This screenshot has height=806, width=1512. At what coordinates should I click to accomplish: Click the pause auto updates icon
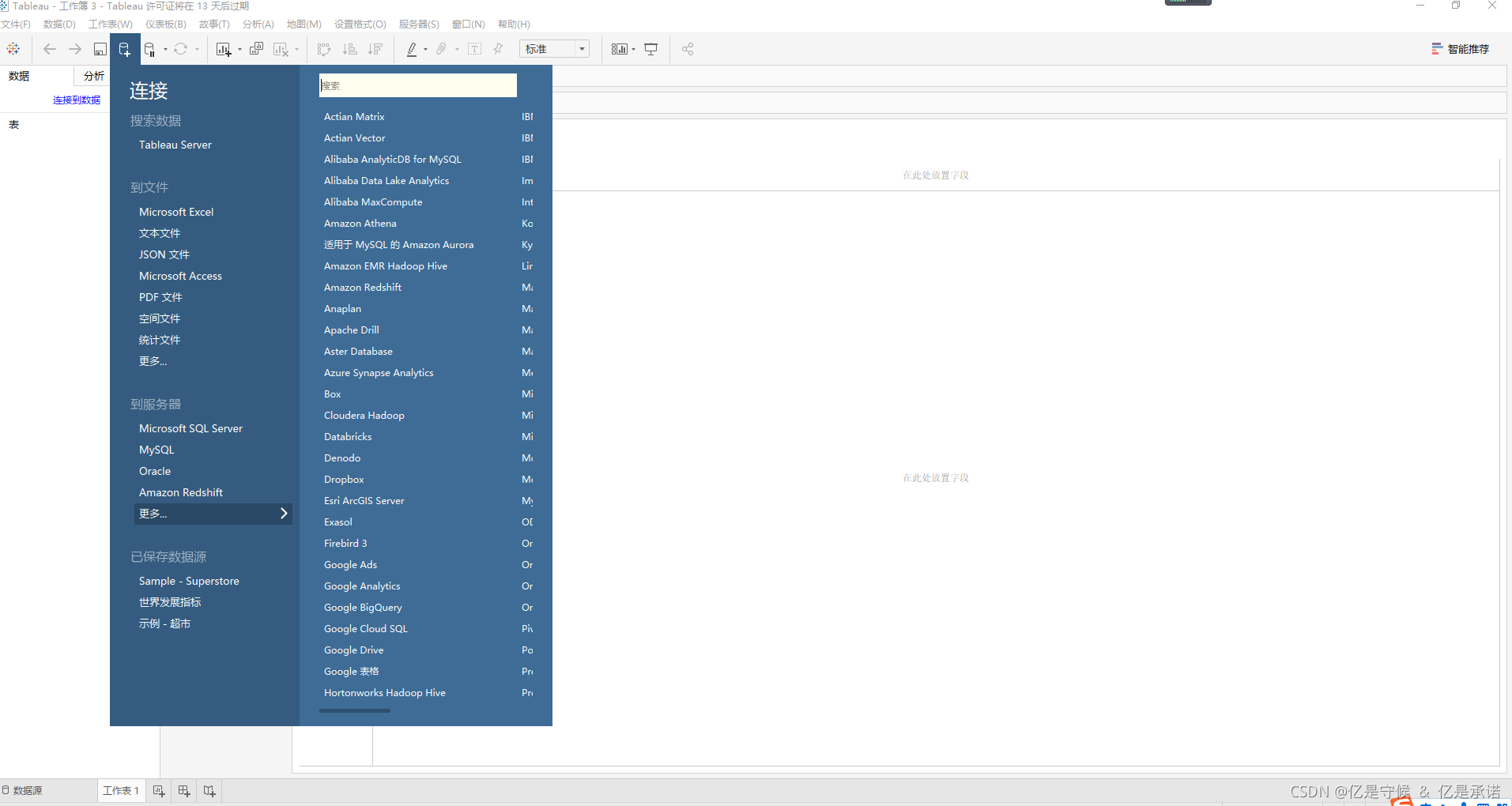[x=149, y=50]
